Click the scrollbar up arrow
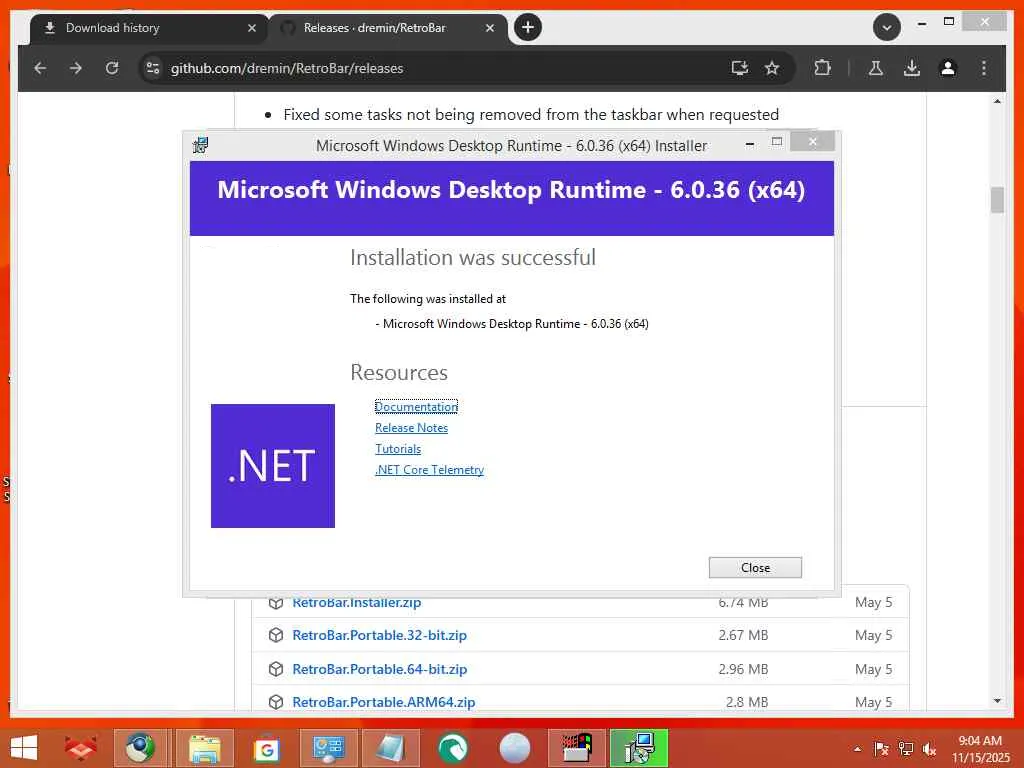 [997, 101]
